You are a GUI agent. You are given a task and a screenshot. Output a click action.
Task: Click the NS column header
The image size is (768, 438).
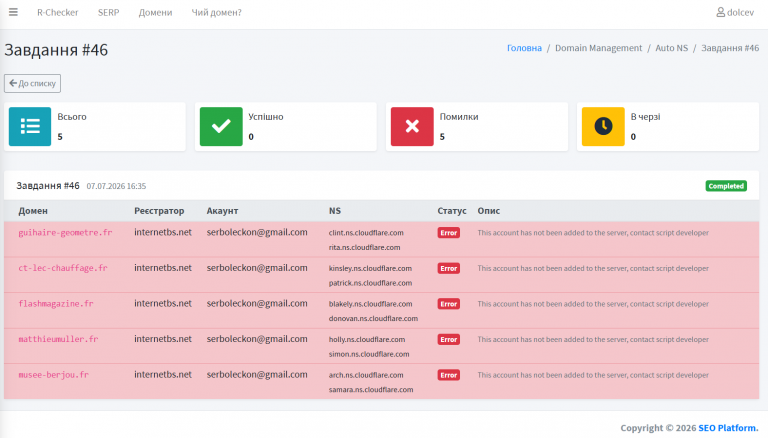[335, 211]
